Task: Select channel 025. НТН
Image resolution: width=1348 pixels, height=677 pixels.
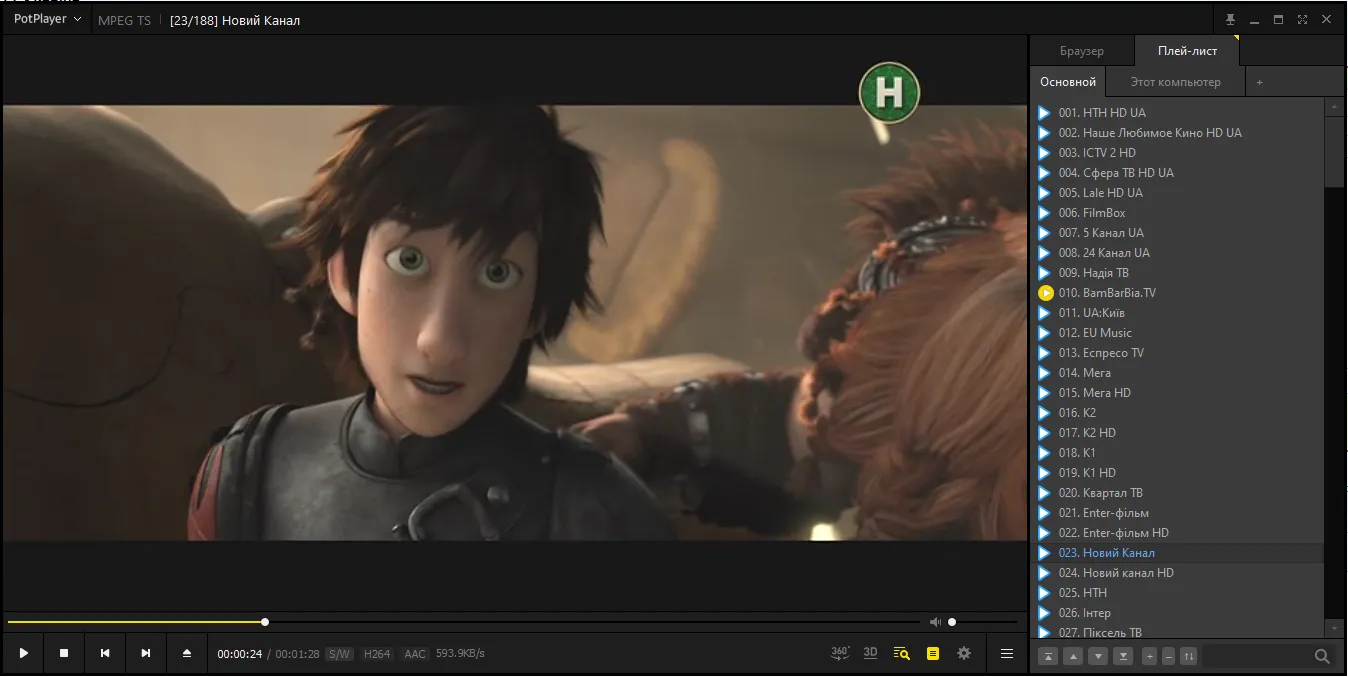Action: (x=1178, y=593)
